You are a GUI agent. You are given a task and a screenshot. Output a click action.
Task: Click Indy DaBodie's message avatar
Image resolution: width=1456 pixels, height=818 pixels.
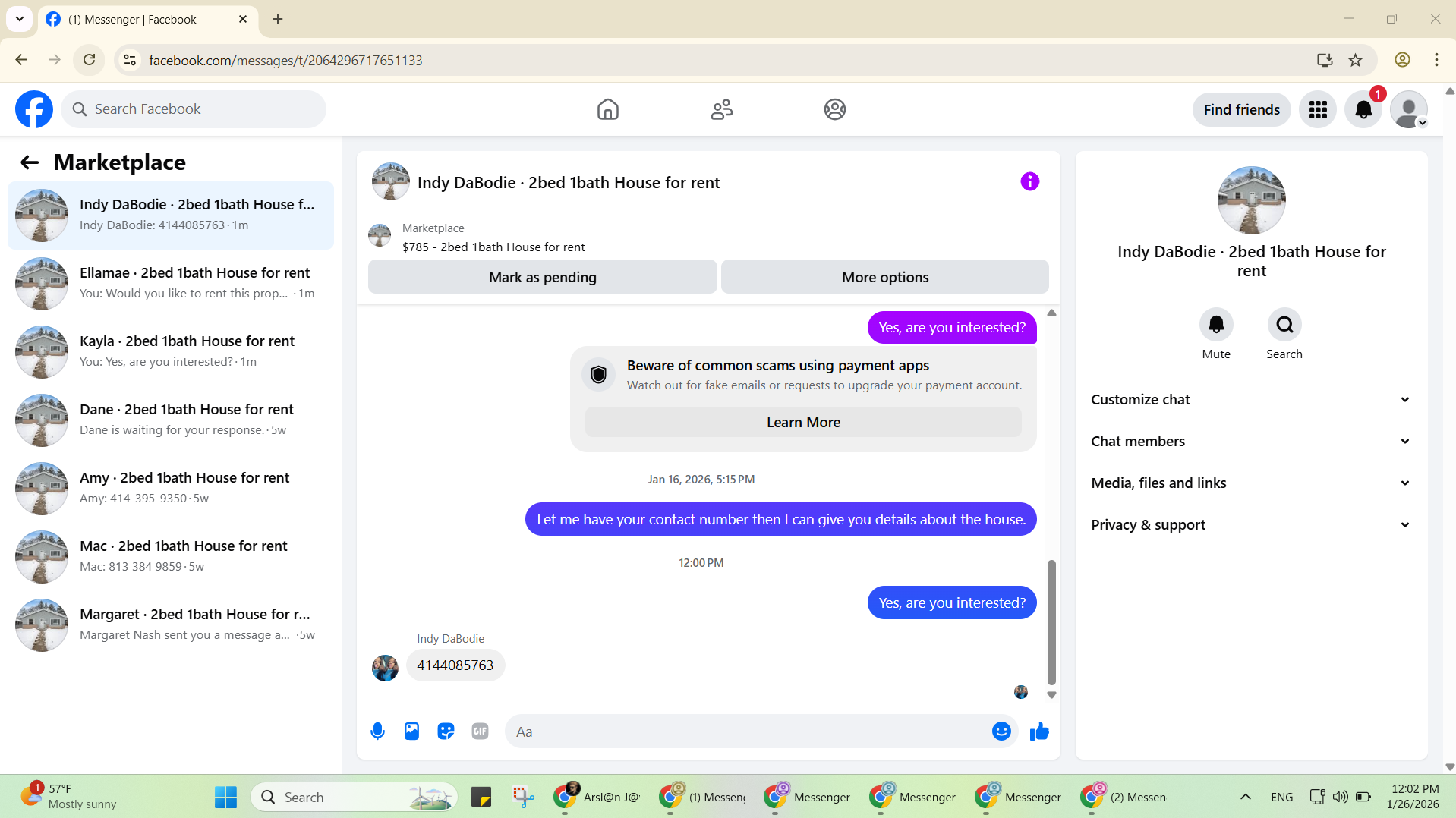click(385, 668)
